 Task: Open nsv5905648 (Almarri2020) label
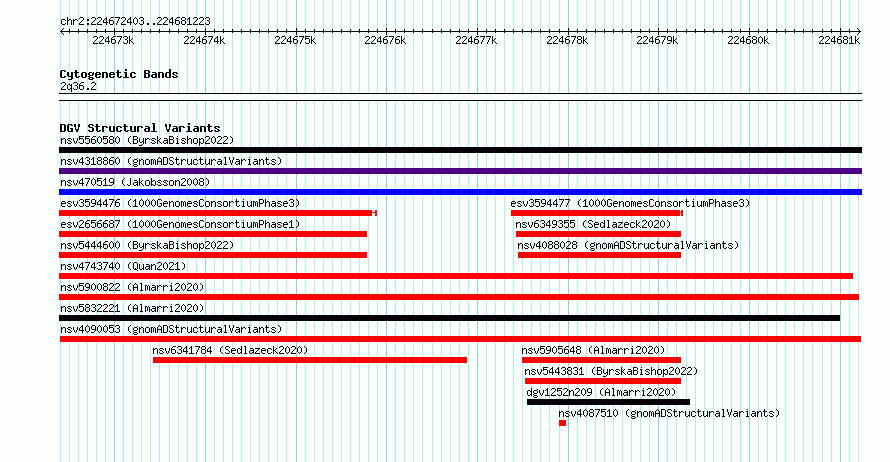593,350
